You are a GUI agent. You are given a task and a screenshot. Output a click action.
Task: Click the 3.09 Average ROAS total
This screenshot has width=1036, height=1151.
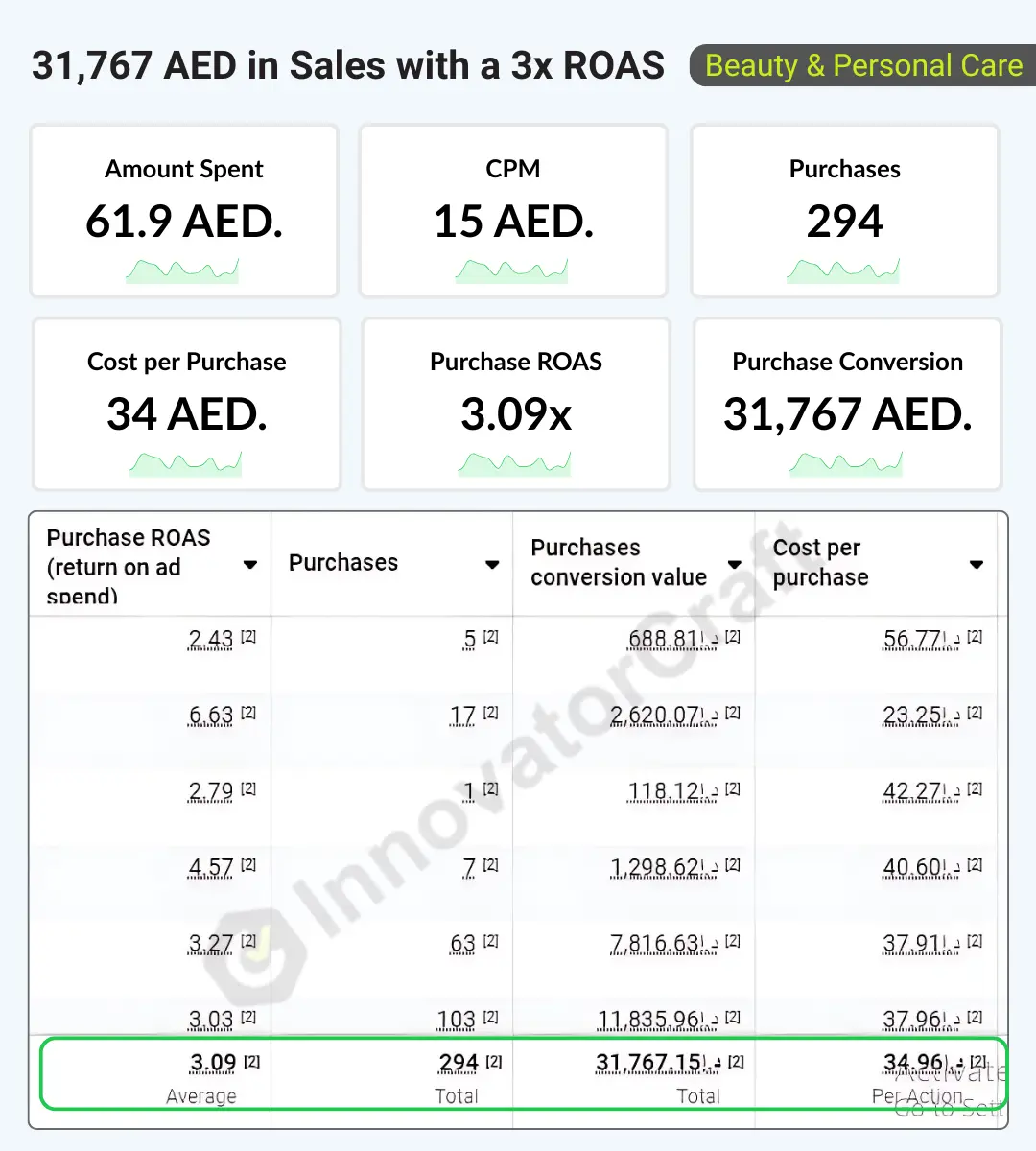[213, 1063]
